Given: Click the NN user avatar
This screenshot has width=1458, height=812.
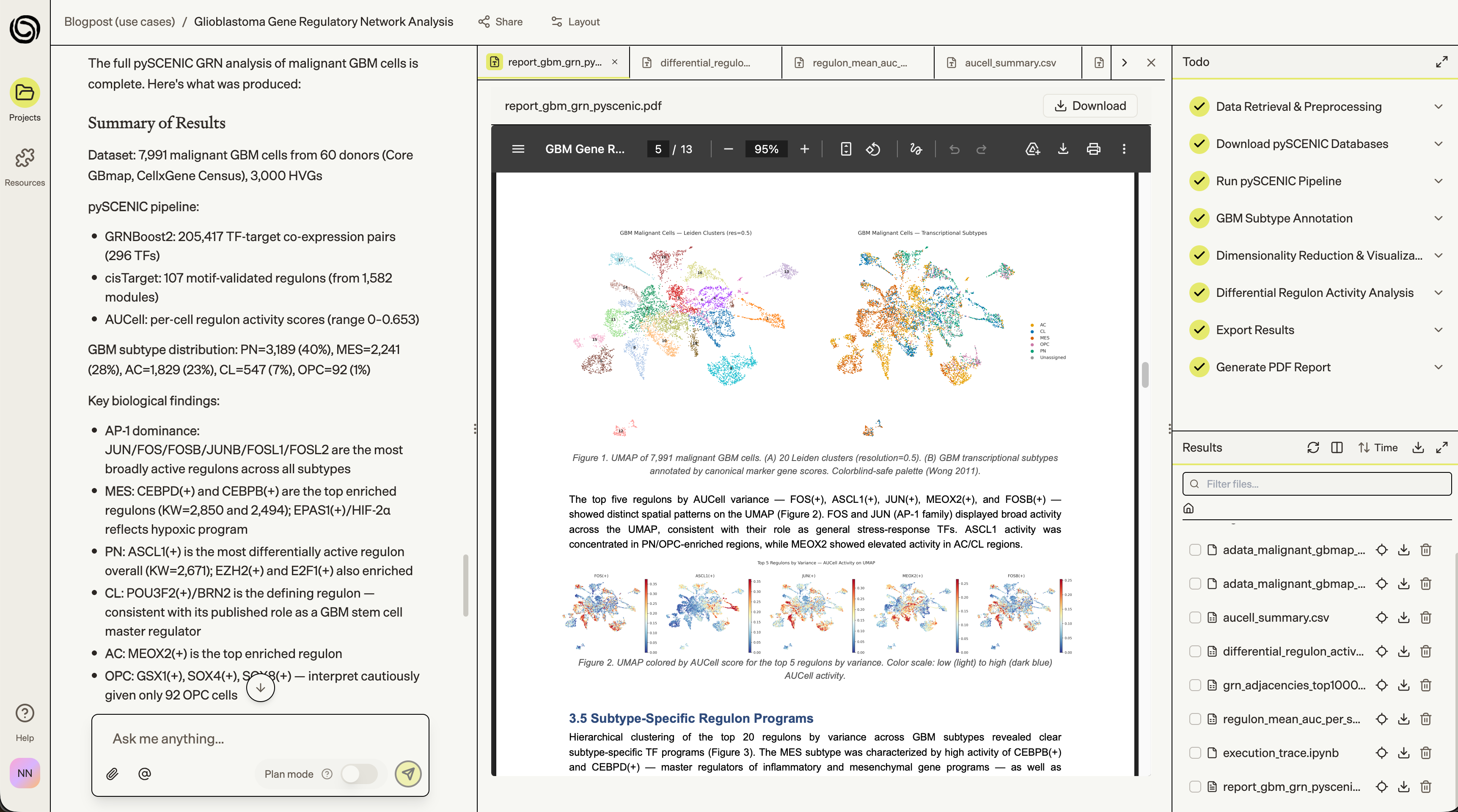Looking at the screenshot, I should coord(25,773).
